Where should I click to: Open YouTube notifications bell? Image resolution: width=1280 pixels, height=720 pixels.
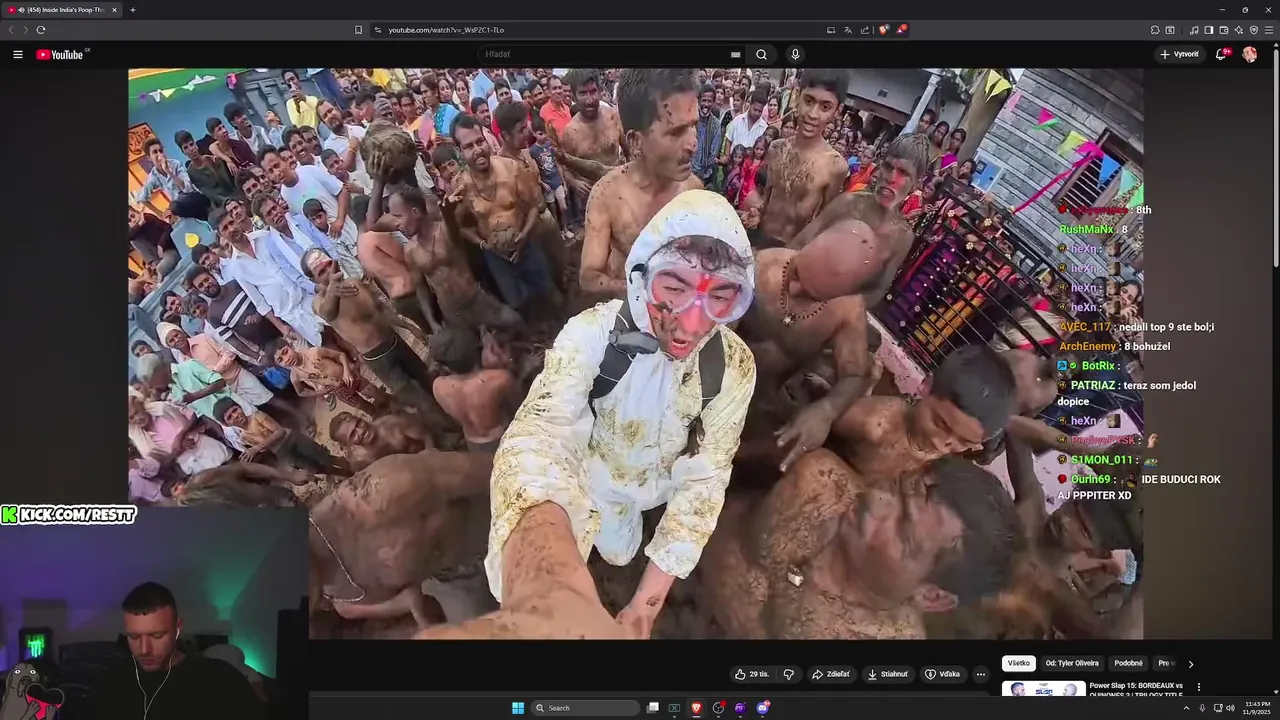(1221, 55)
